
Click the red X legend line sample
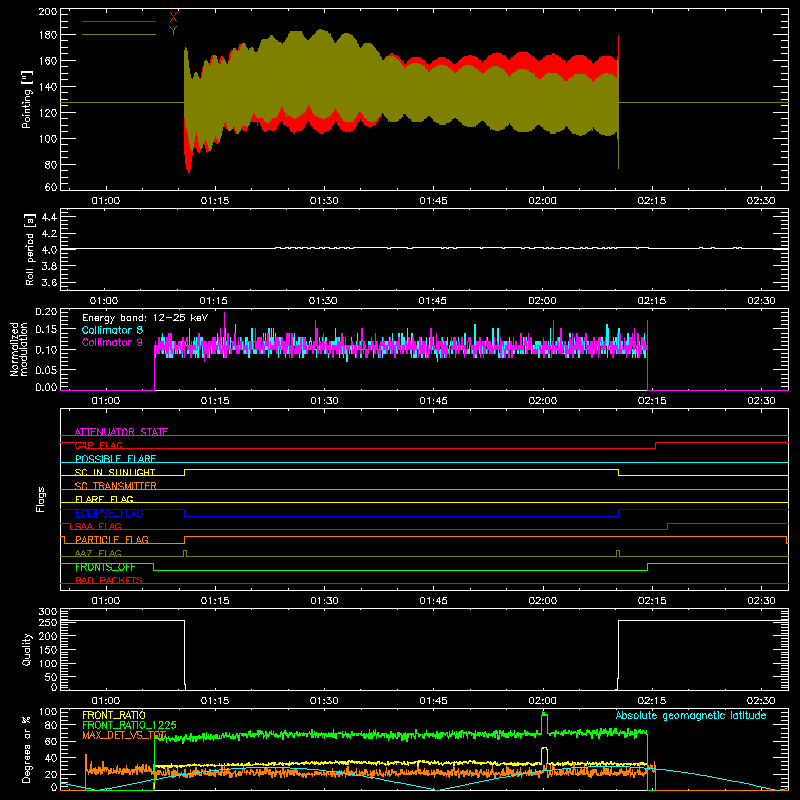119,21
